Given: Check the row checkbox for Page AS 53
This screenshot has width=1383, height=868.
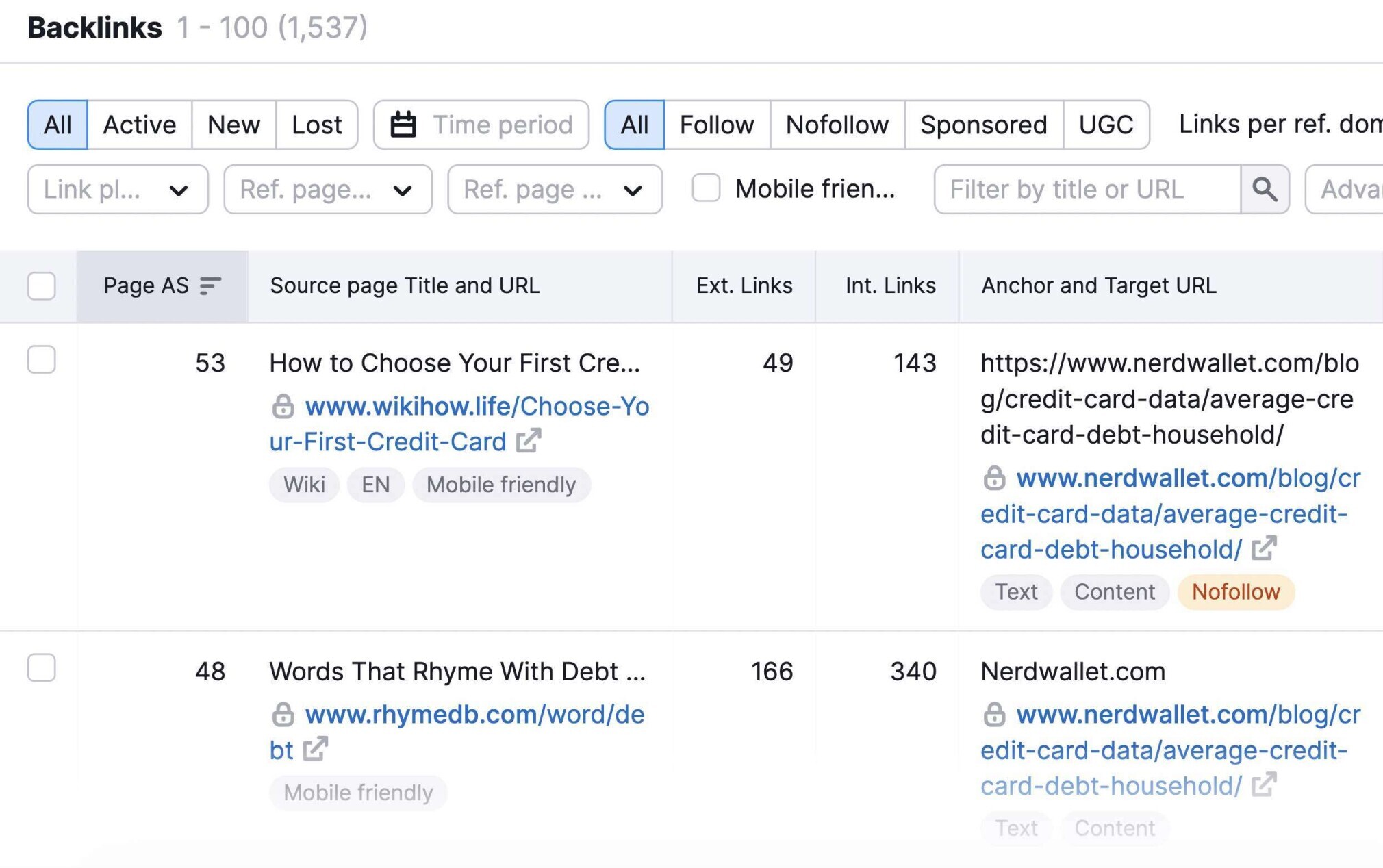Looking at the screenshot, I should pos(42,360).
